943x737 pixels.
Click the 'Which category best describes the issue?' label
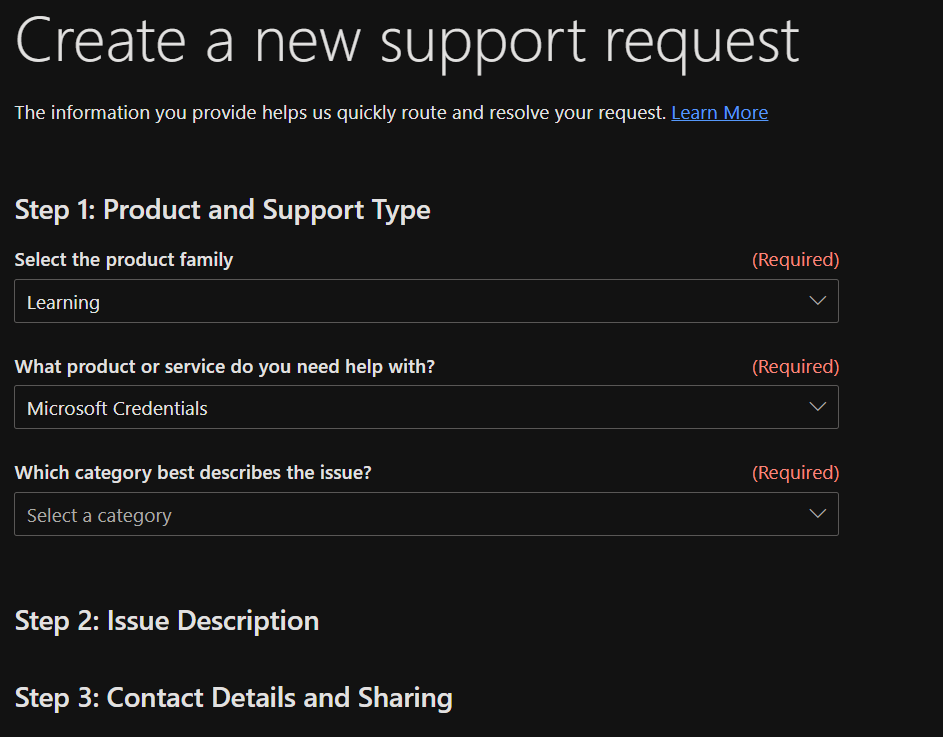click(193, 473)
